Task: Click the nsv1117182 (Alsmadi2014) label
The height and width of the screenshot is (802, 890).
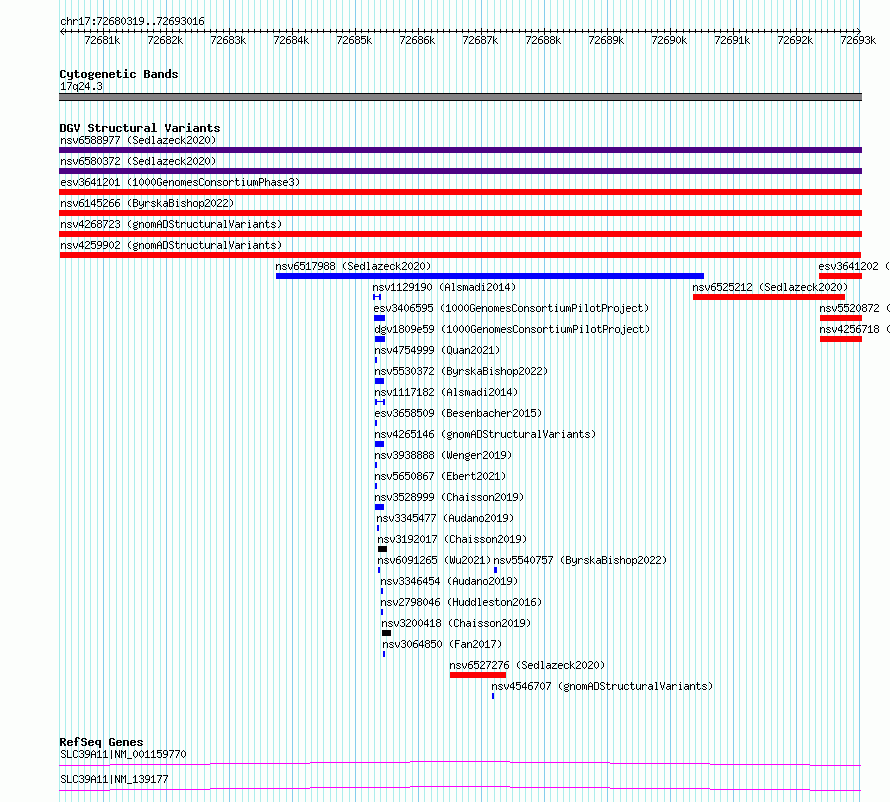Action: [x=446, y=392]
